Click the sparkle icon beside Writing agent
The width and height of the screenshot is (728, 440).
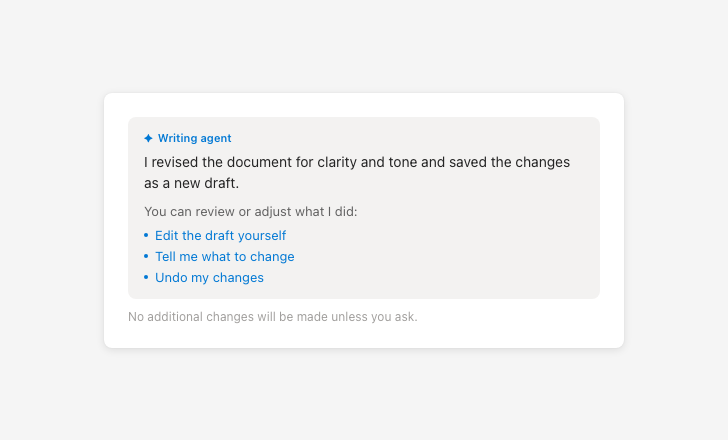coord(148,139)
